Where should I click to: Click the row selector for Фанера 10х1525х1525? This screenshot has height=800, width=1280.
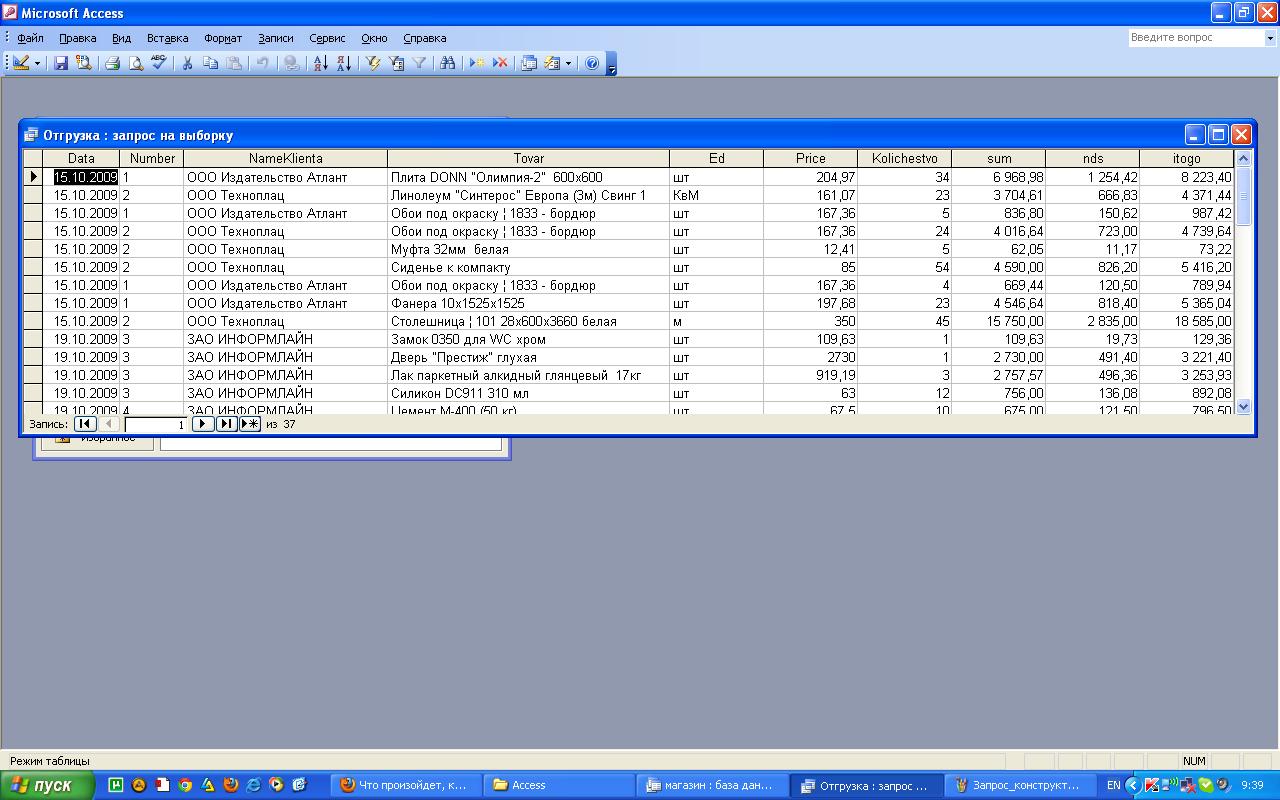tap(33, 303)
